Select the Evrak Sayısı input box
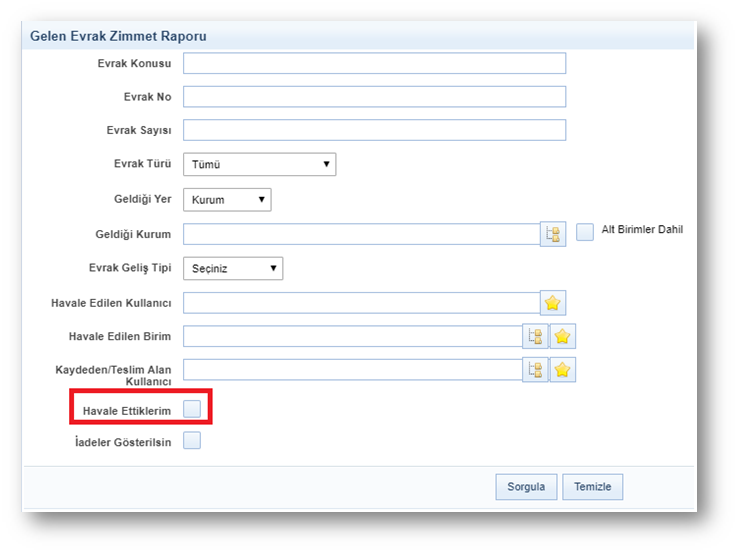 click(x=374, y=131)
